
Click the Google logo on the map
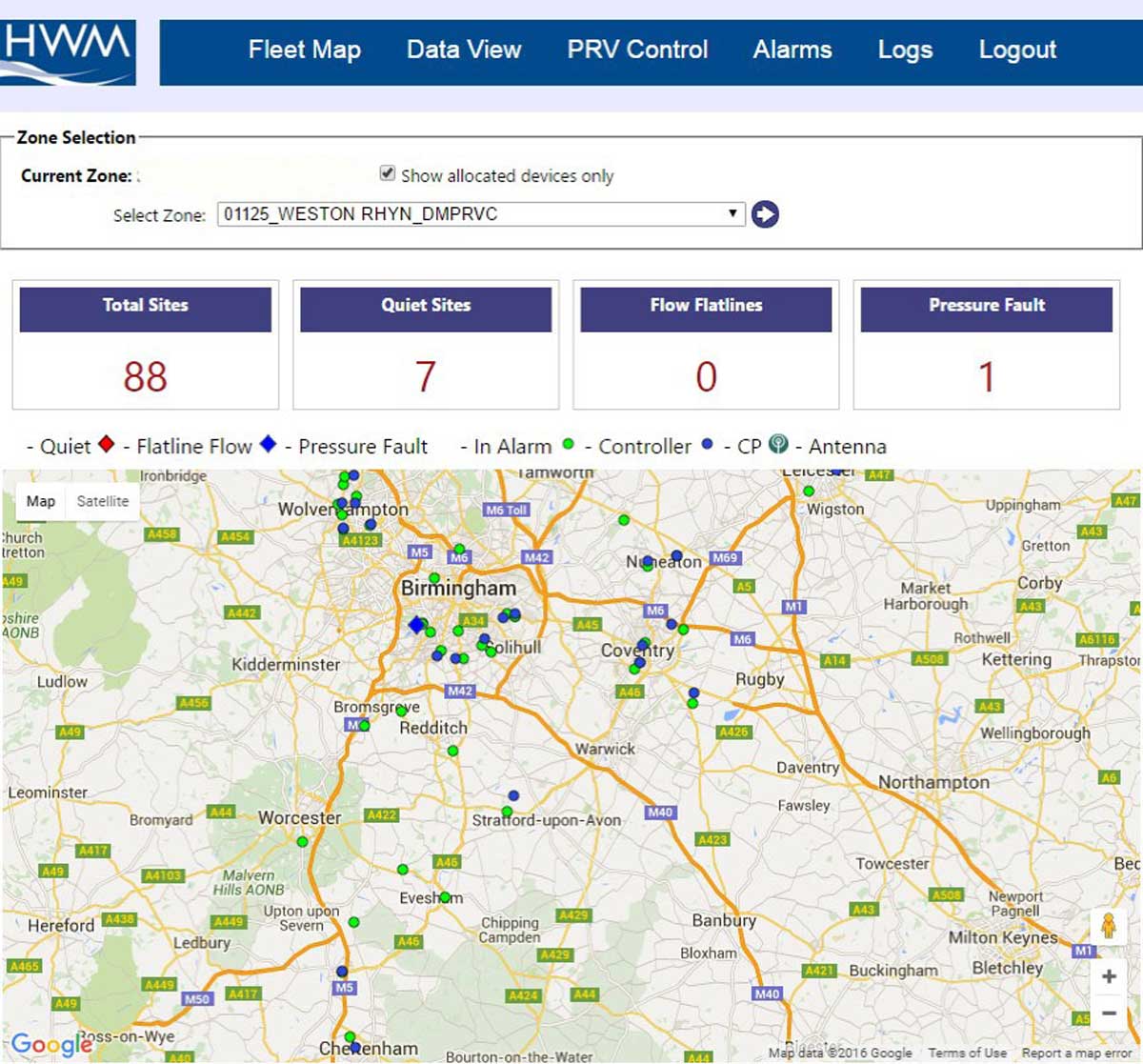(50, 1044)
